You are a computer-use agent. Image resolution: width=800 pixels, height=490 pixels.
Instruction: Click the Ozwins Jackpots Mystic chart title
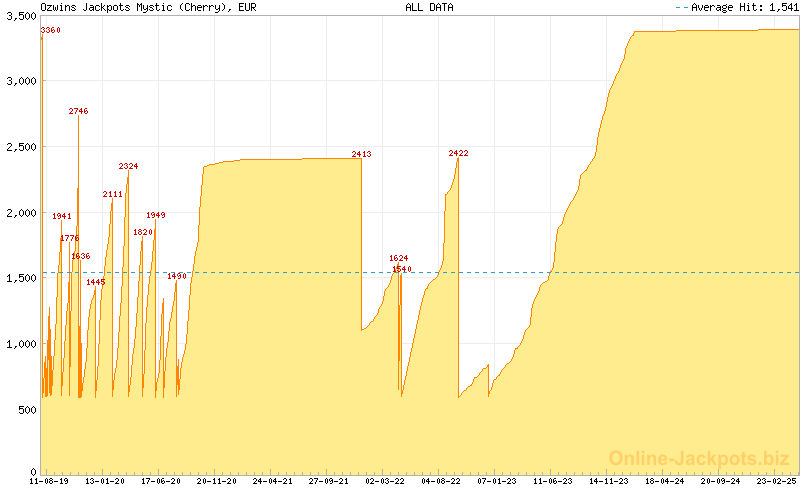point(144,7)
